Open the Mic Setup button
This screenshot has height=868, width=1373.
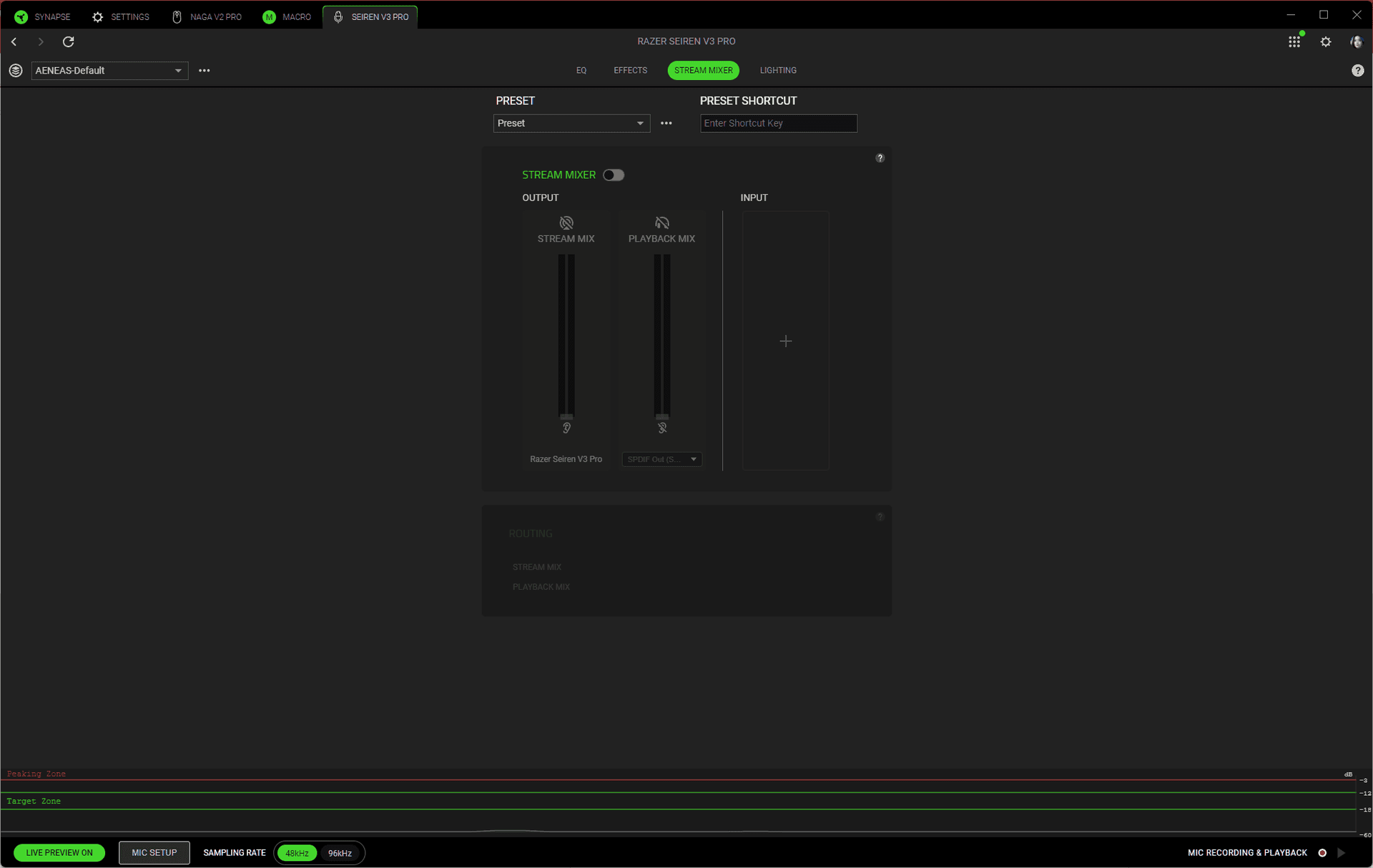pos(154,852)
